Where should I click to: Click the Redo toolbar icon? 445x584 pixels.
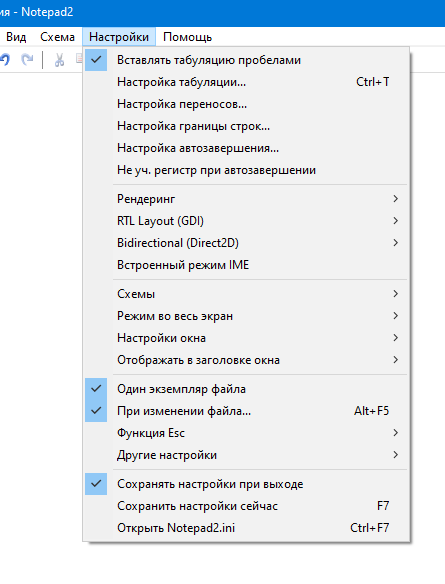pyautogui.click(x=27, y=60)
